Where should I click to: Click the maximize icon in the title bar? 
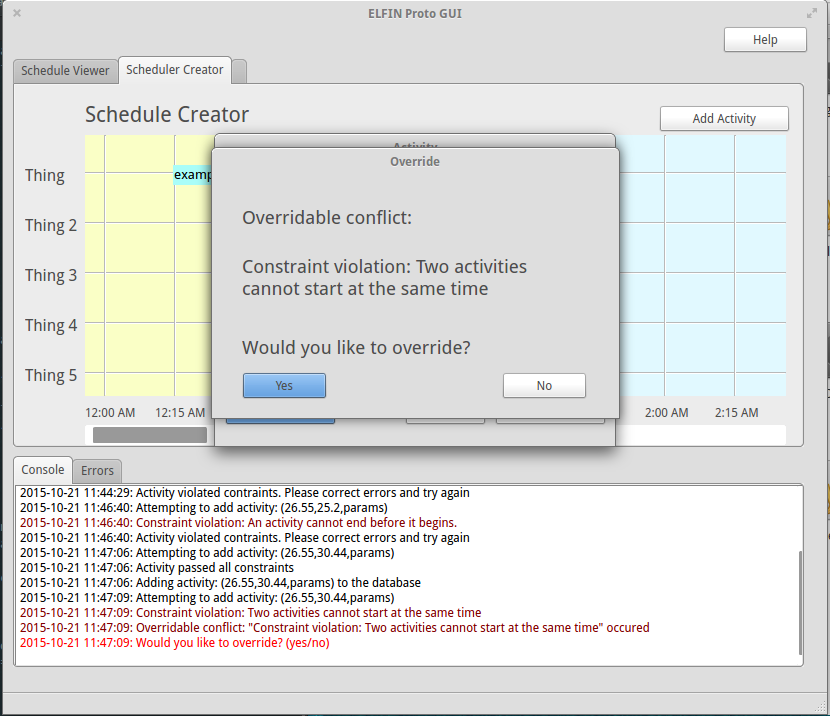pos(812,13)
